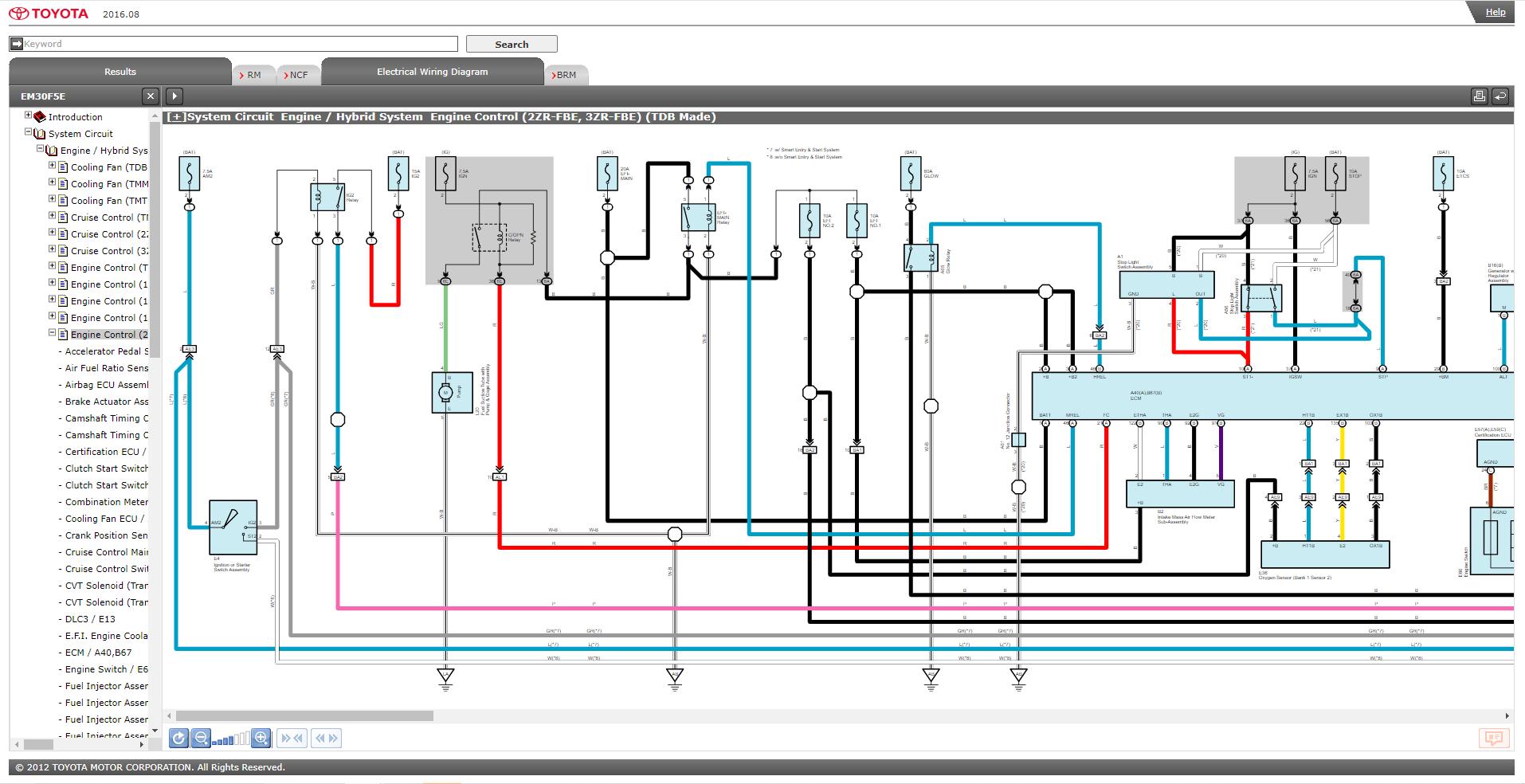Viewport: 1525px width, 784px height.
Task: Reset the diagram view with the refresh icon
Action: (x=178, y=739)
